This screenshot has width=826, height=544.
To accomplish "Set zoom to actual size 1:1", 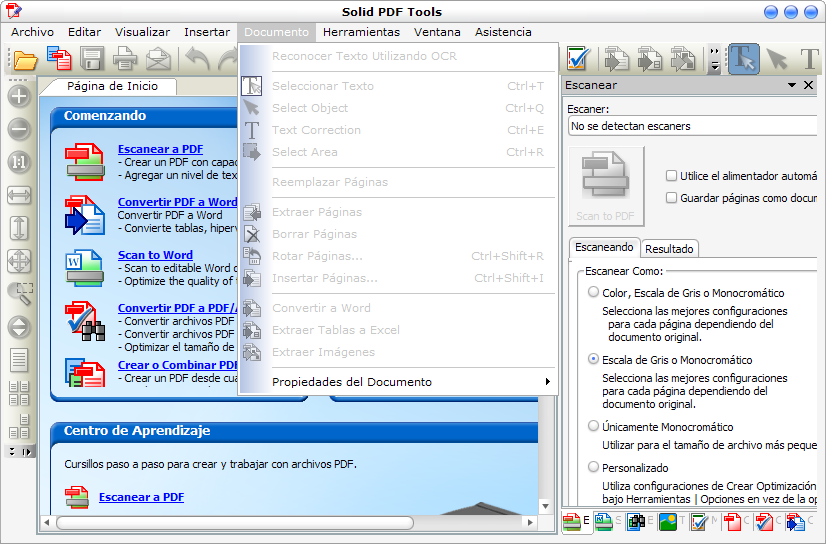I will point(19,162).
